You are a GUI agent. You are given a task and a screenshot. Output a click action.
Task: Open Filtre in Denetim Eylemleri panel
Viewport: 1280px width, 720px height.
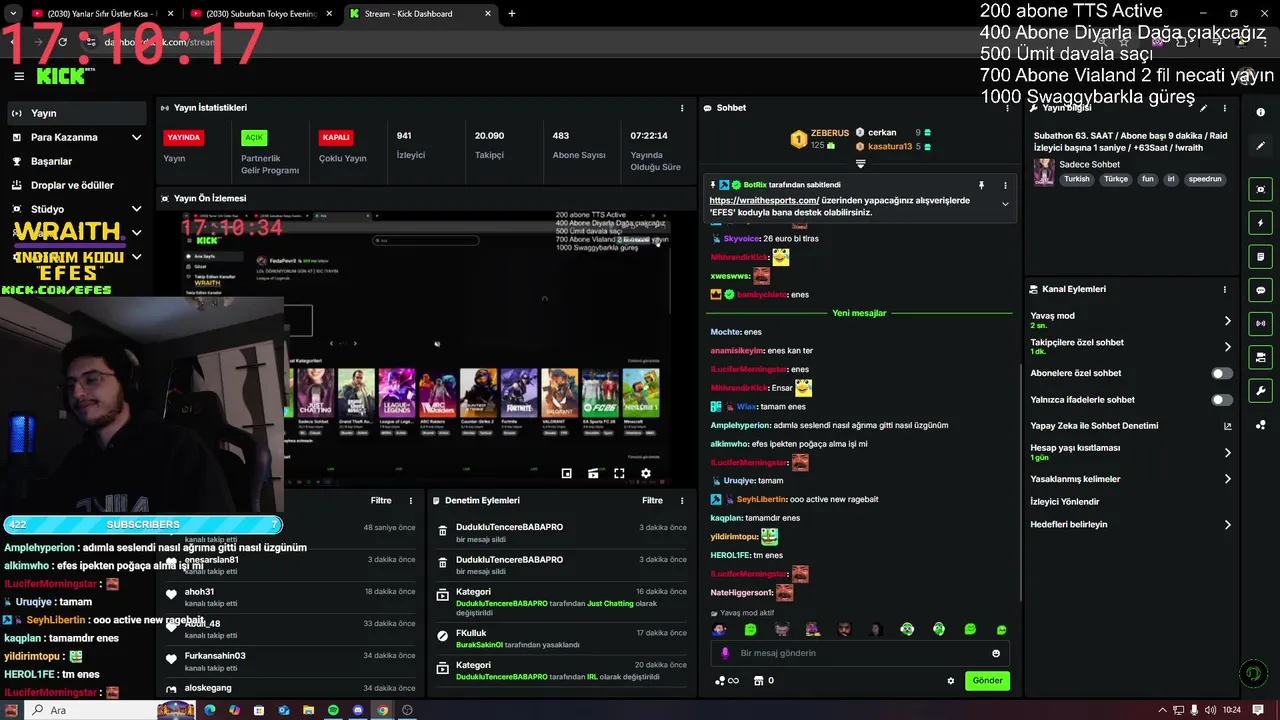tap(652, 500)
